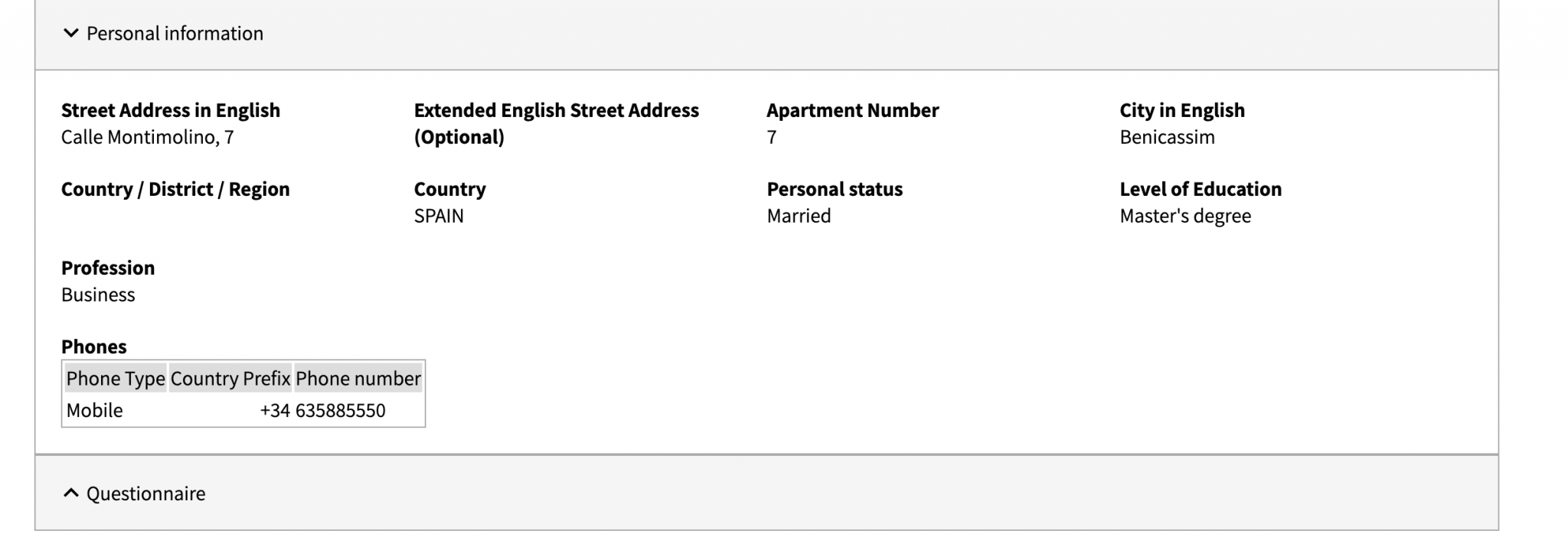Click the Extended English Street Address label
Image resolution: width=1568 pixels, height=534 pixels.
[556, 111]
